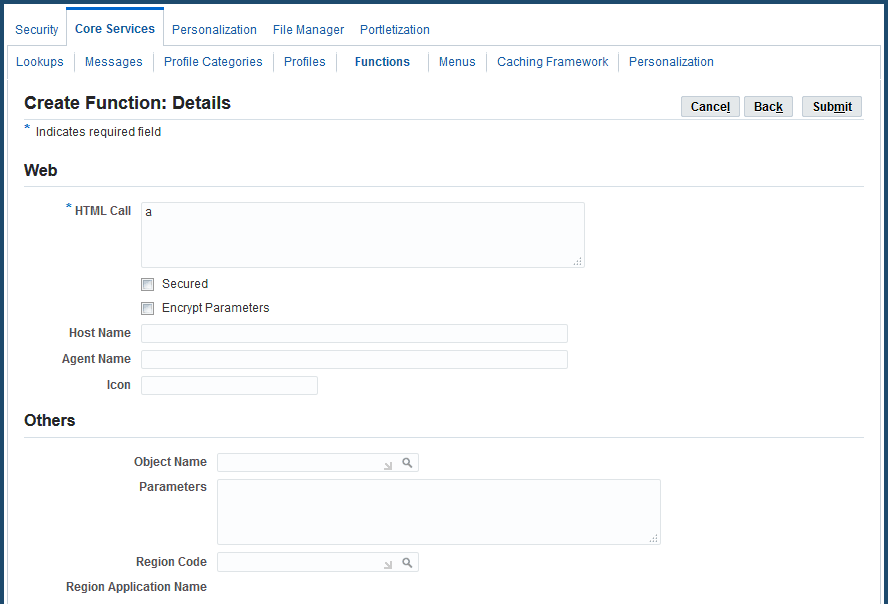Focus the Parameters text area
Image resolution: width=888 pixels, height=604 pixels.
point(439,512)
